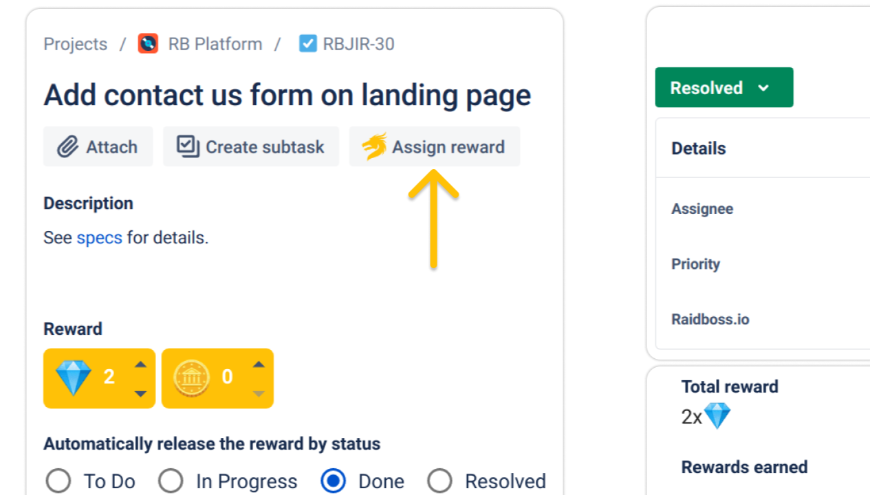Decrease the diamond reward amount
870x495 pixels.
click(x=140, y=392)
